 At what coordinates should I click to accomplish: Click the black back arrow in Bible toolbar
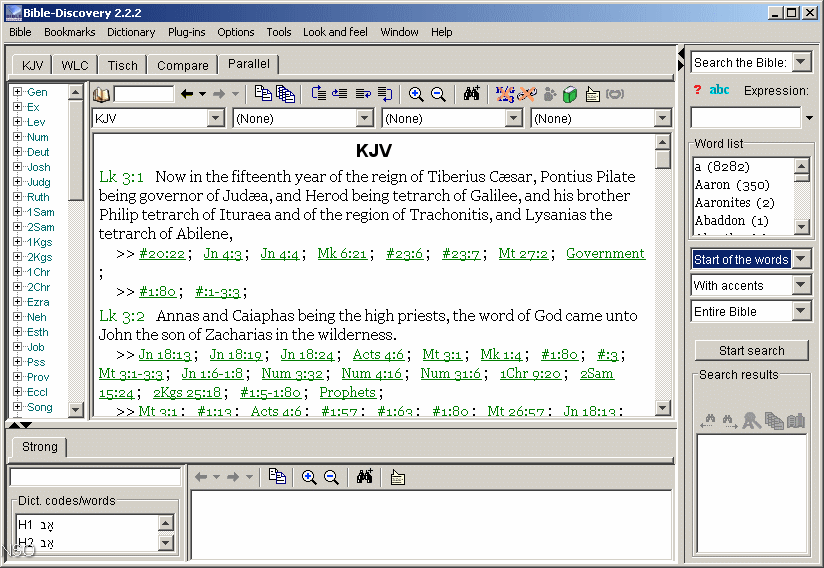click(187, 94)
